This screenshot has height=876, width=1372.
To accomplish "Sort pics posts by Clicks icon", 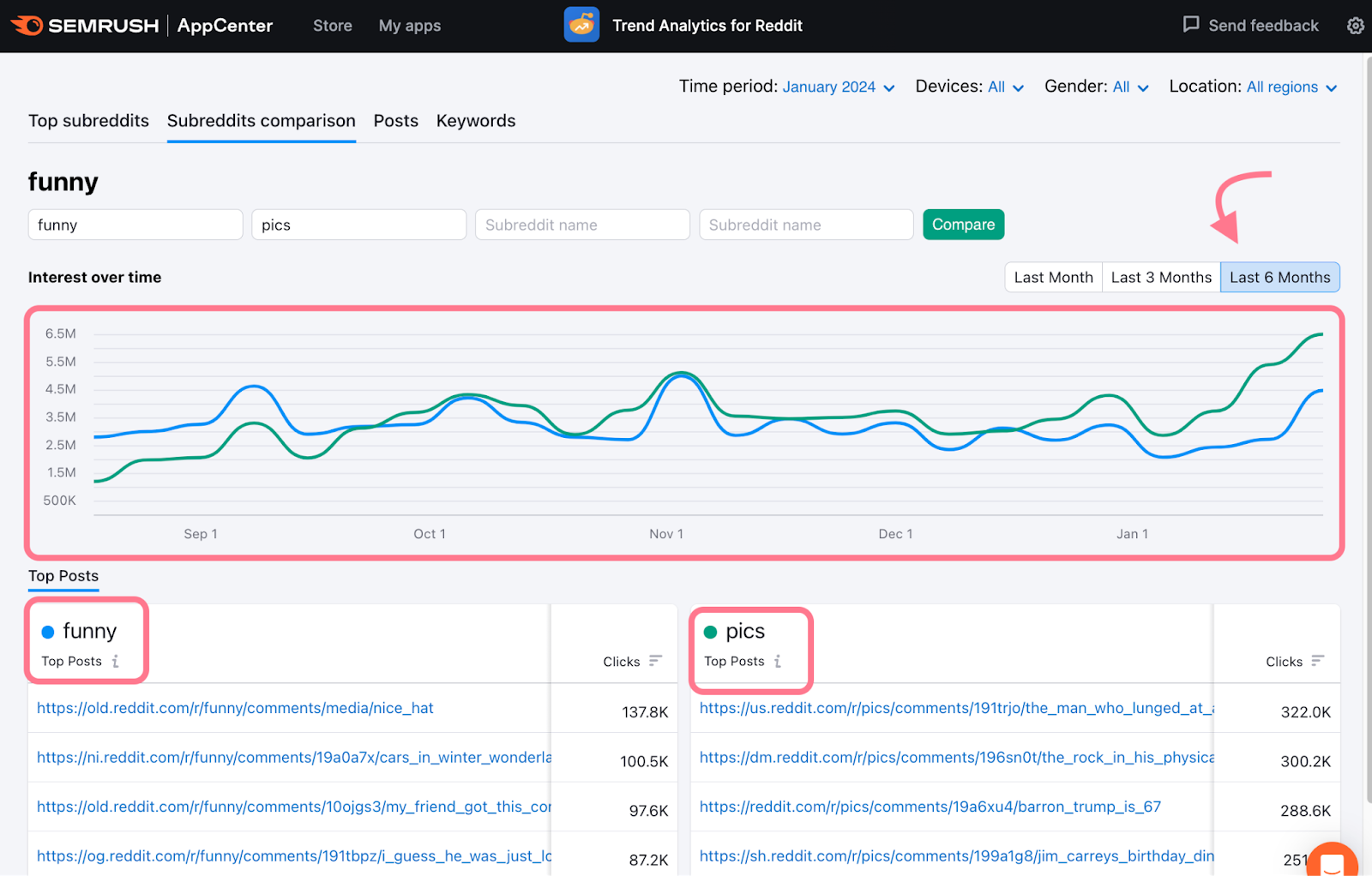I will [x=1318, y=661].
